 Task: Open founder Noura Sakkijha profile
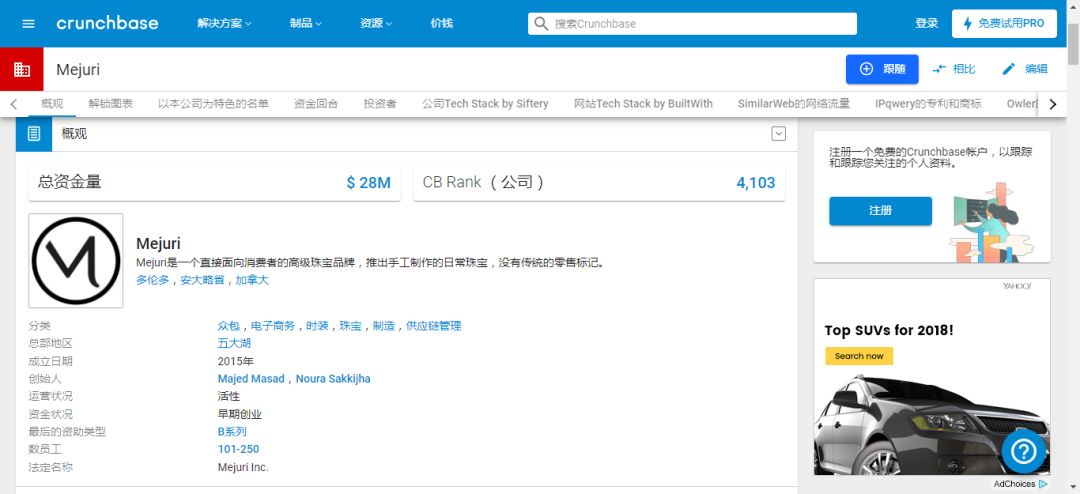click(x=333, y=379)
